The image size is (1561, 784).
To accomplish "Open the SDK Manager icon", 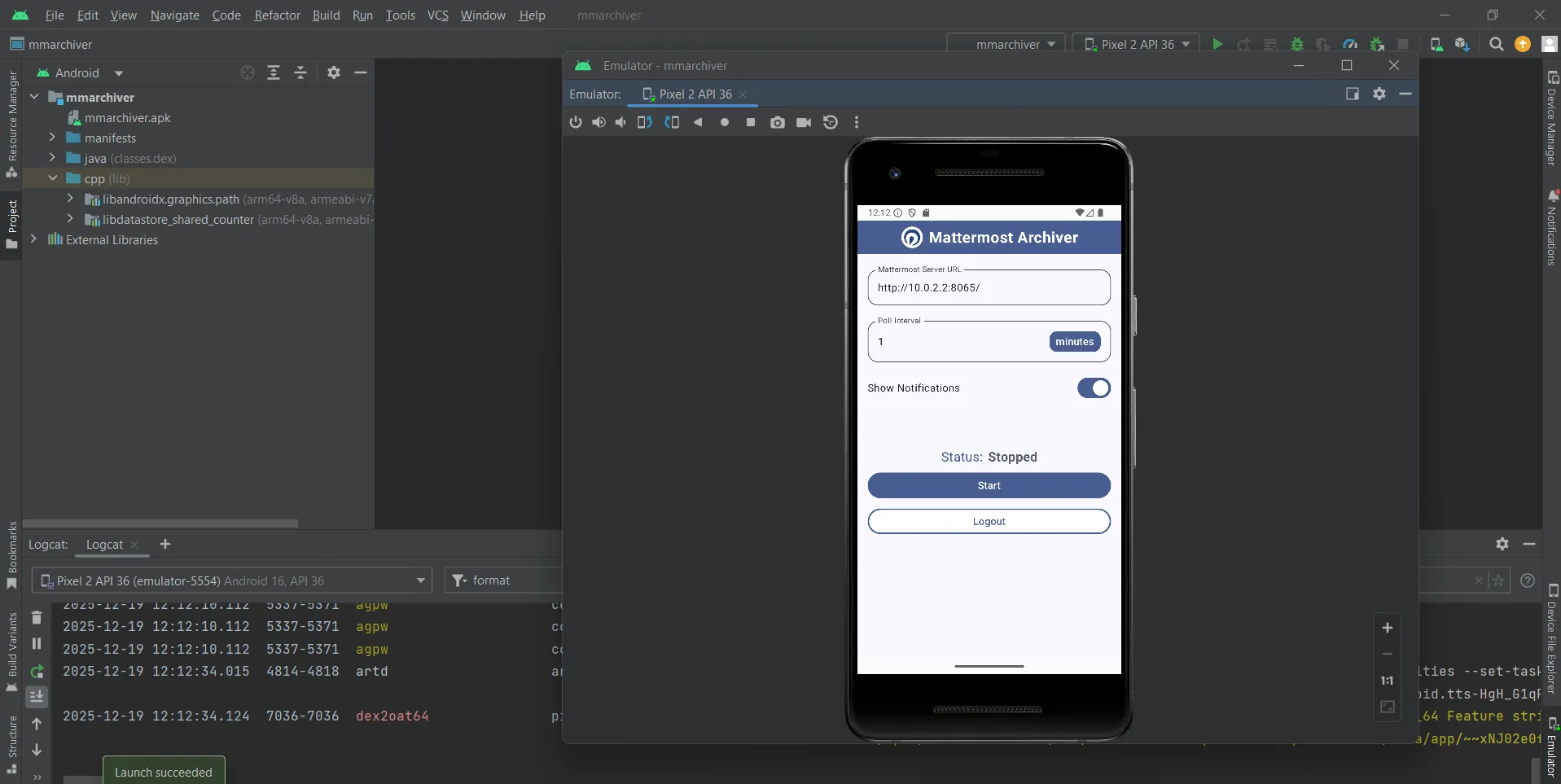I will pyautogui.click(x=1463, y=44).
